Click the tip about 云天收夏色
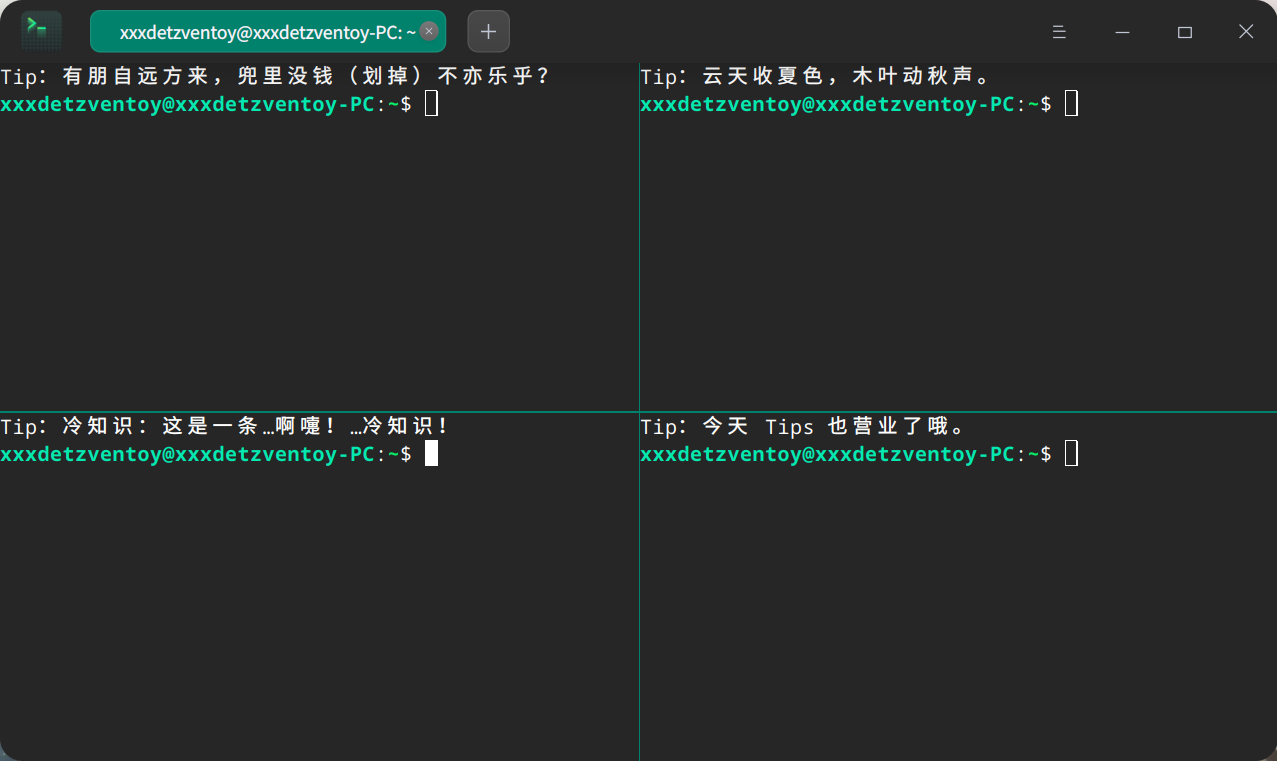Viewport: 1277px width, 761px height. click(x=818, y=75)
